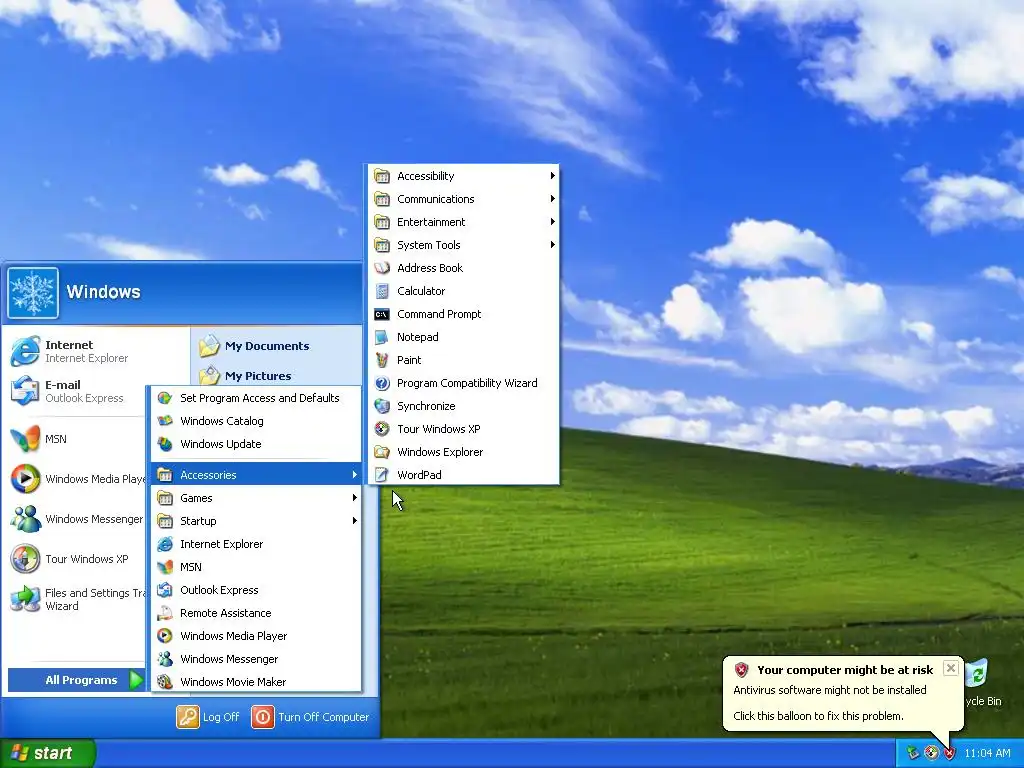
Task: Click the E-mail Outlook Express pinned icon
Action: point(25,391)
